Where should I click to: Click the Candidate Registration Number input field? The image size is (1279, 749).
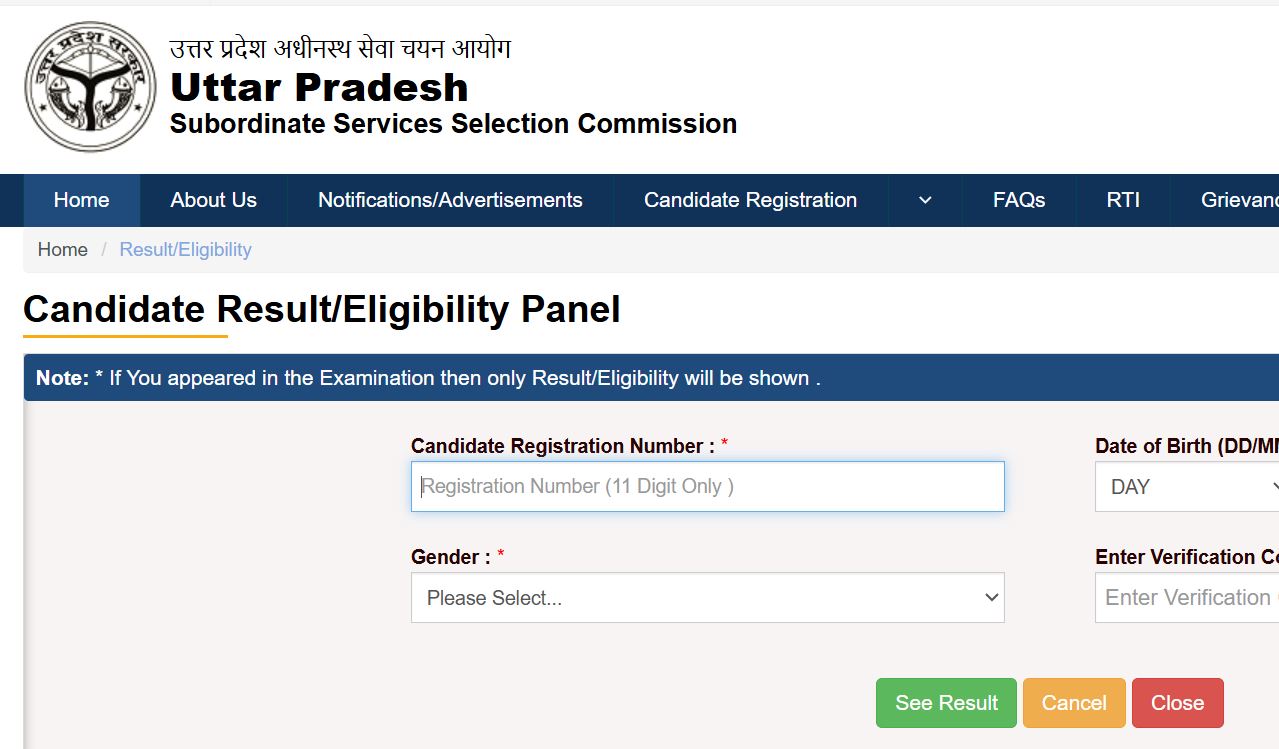(x=707, y=487)
